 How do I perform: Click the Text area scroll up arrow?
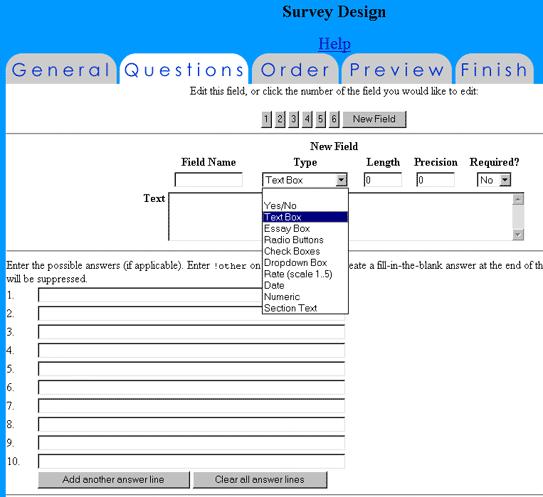click(518, 199)
